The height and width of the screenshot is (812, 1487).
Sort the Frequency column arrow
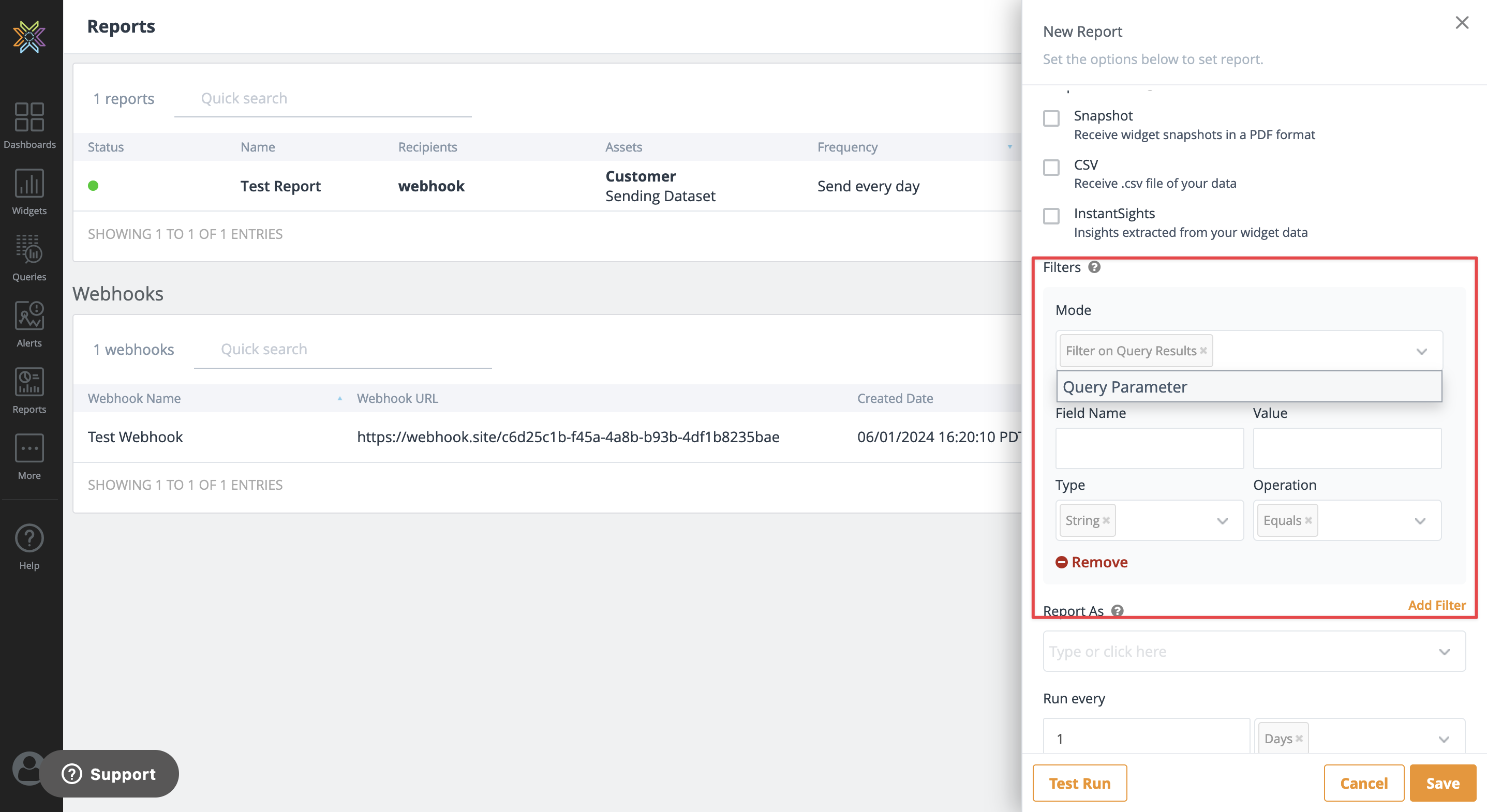click(1009, 146)
